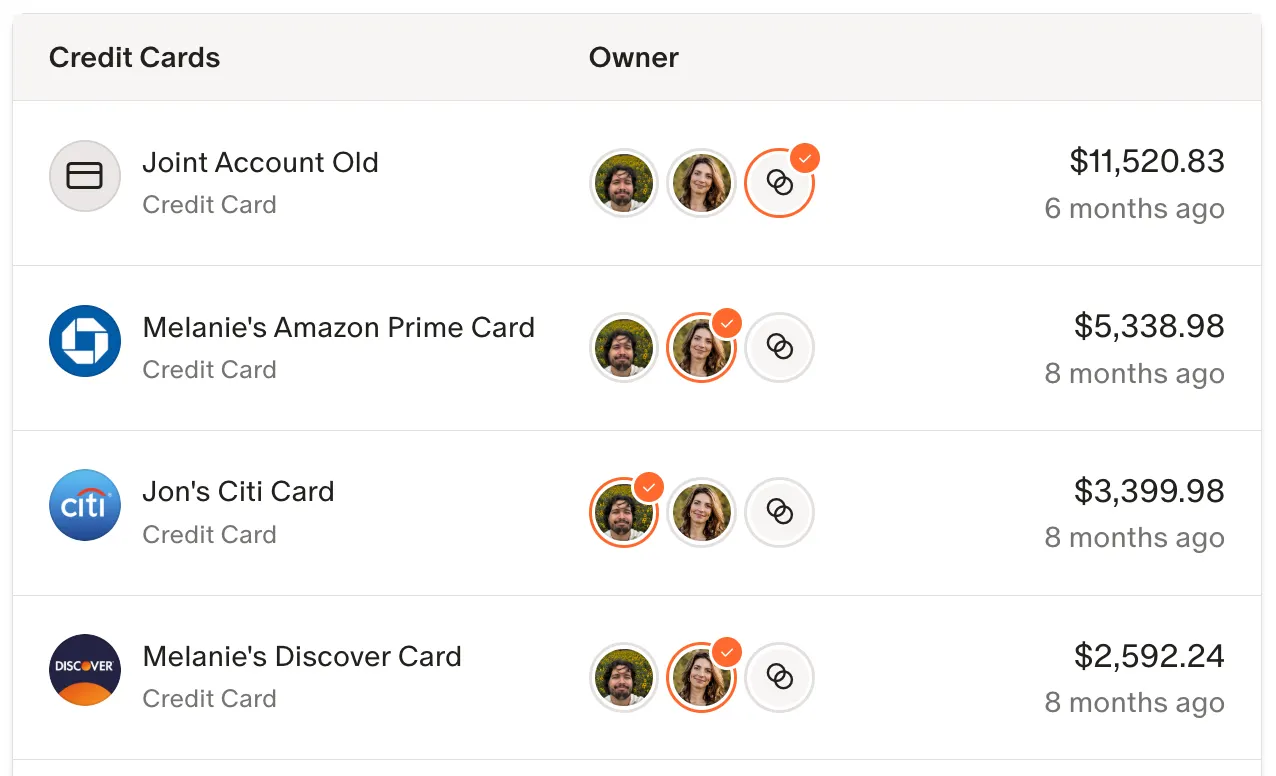This screenshot has height=776, width=1276.
Task: Select Melanie's avatar on Amazon Prime Card row
Action: coord(701,348)
